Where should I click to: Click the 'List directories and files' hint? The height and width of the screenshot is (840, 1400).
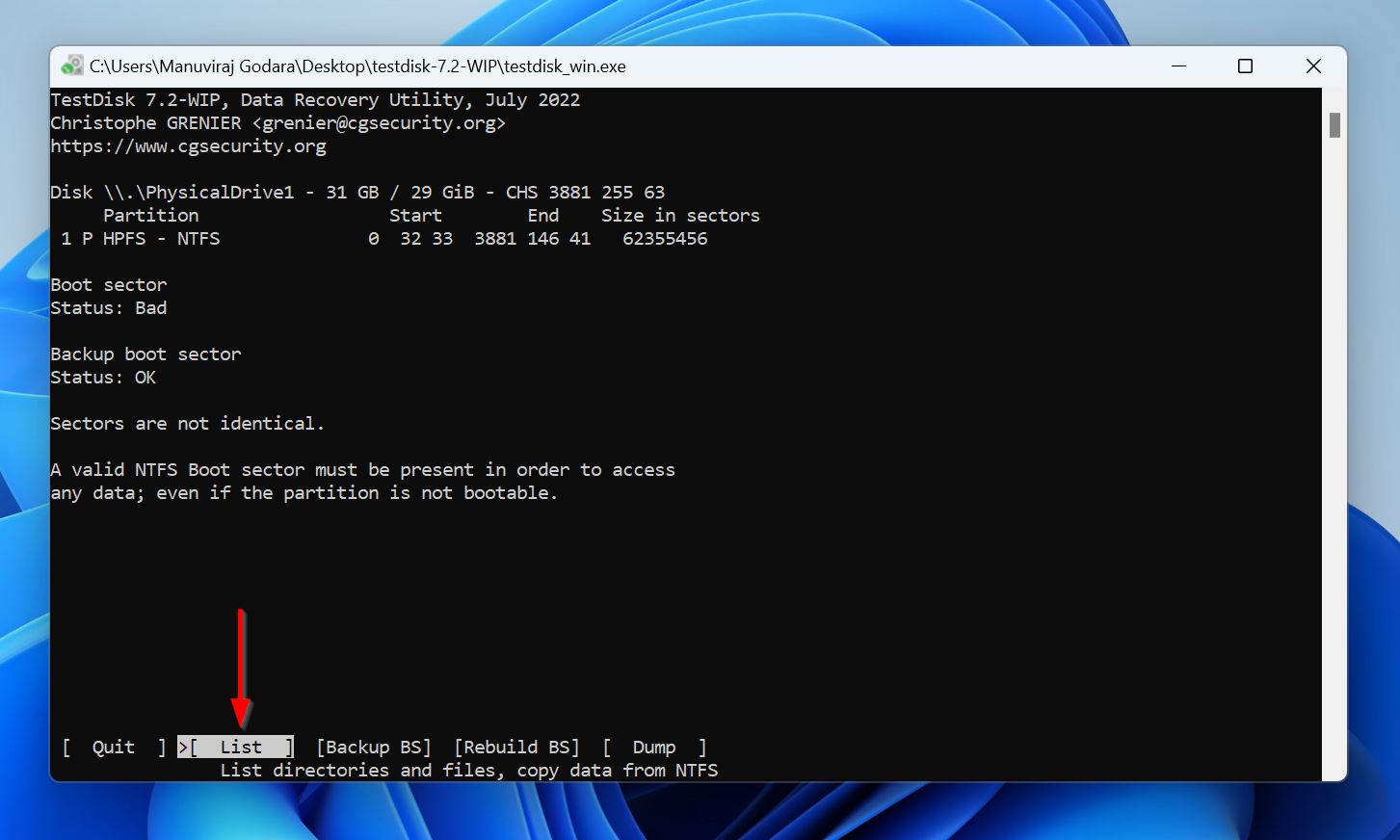tap(469, 771)
